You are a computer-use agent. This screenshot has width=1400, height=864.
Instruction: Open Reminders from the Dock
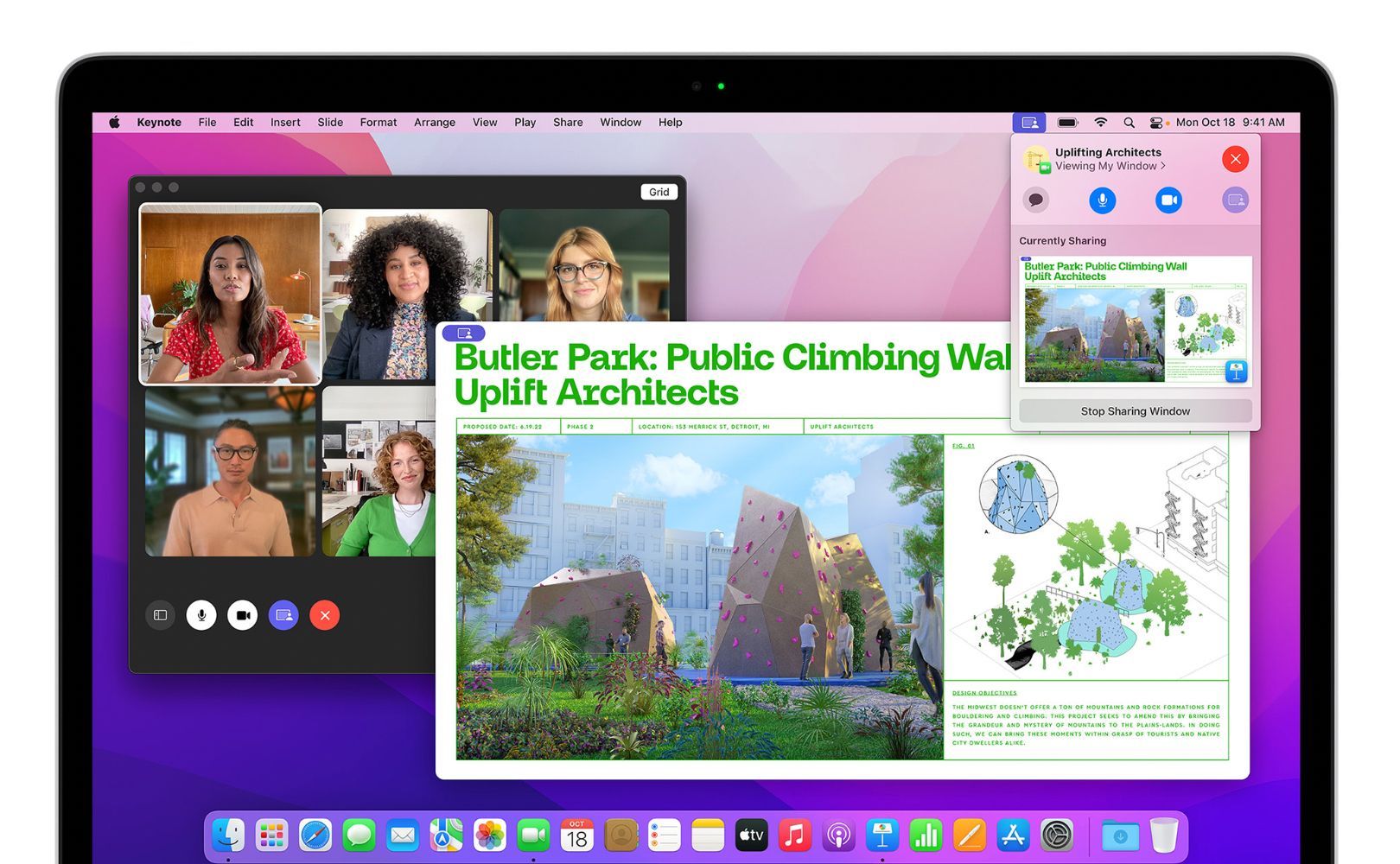pos(665,835)
